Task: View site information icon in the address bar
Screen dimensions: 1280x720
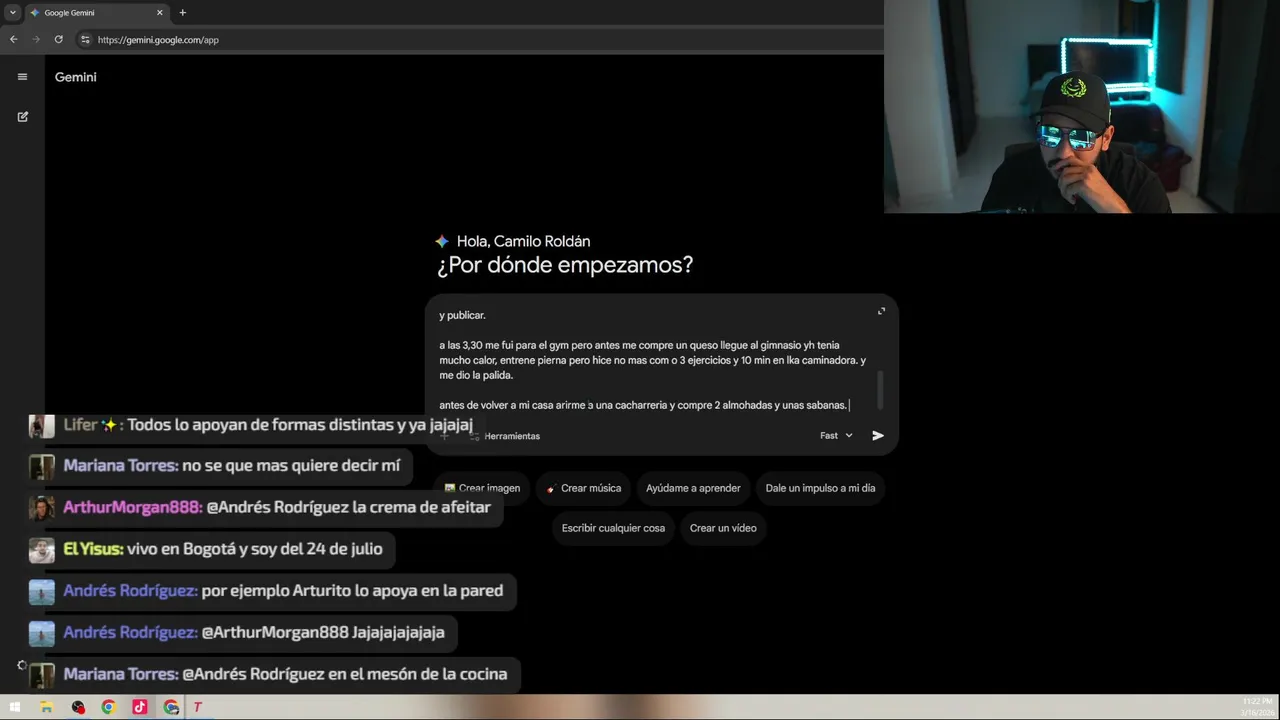Action: pyautogui.click(x=85, y=40)
